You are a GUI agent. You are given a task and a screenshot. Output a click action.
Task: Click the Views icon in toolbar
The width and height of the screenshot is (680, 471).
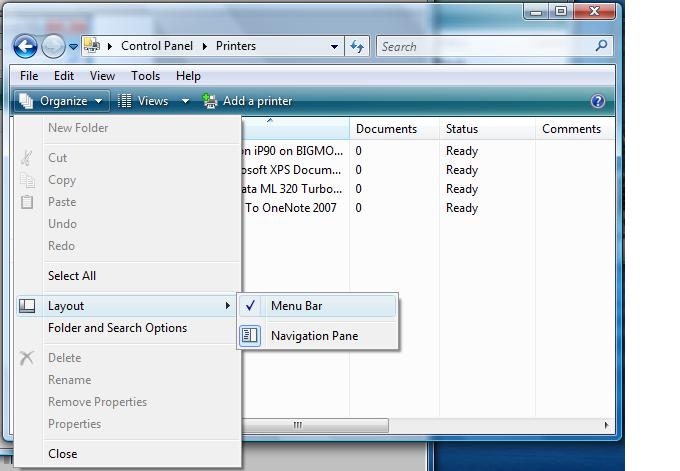click(x=125, y=101)
